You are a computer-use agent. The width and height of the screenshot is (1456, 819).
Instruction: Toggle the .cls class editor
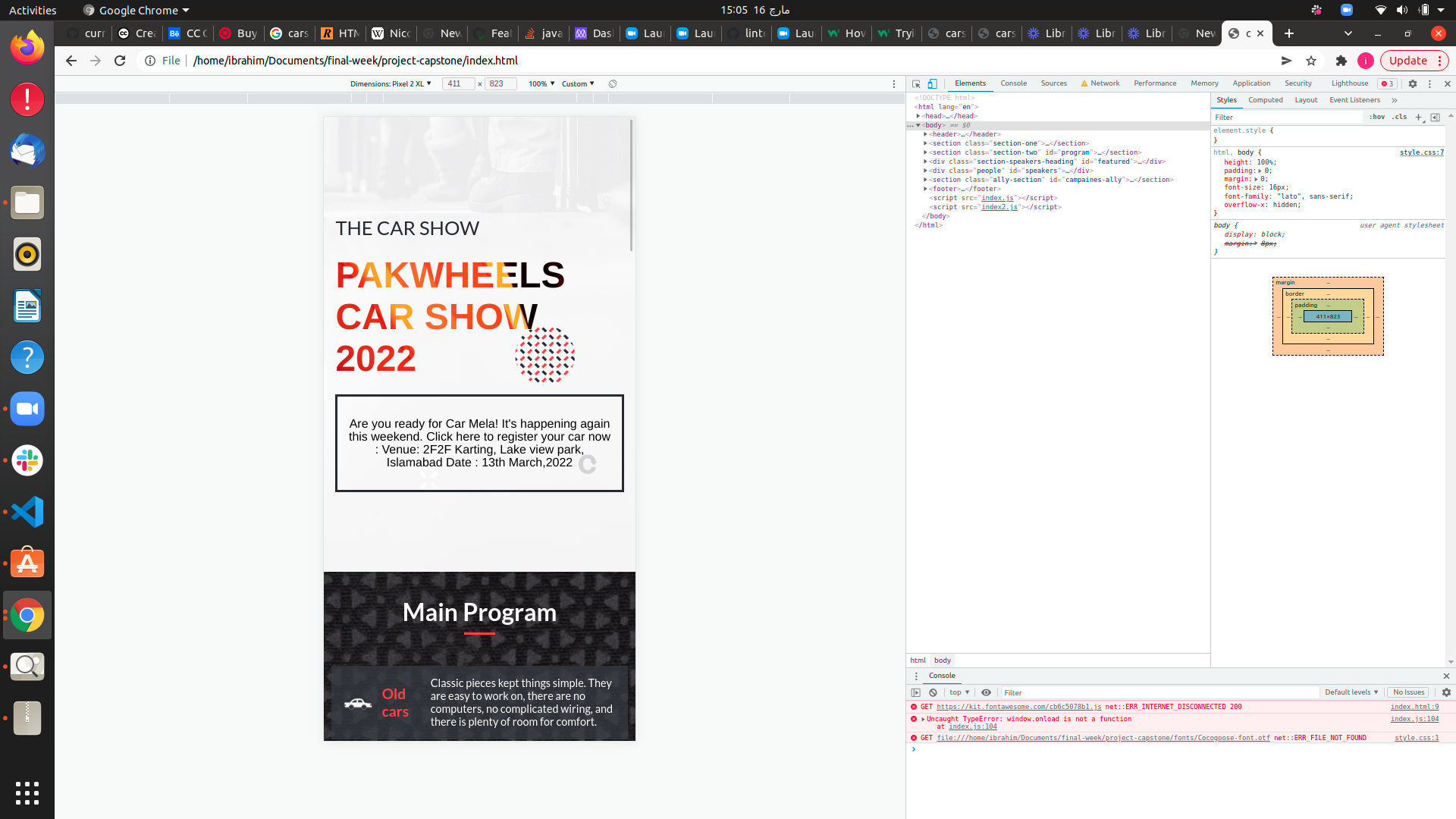coord(1399,117)
